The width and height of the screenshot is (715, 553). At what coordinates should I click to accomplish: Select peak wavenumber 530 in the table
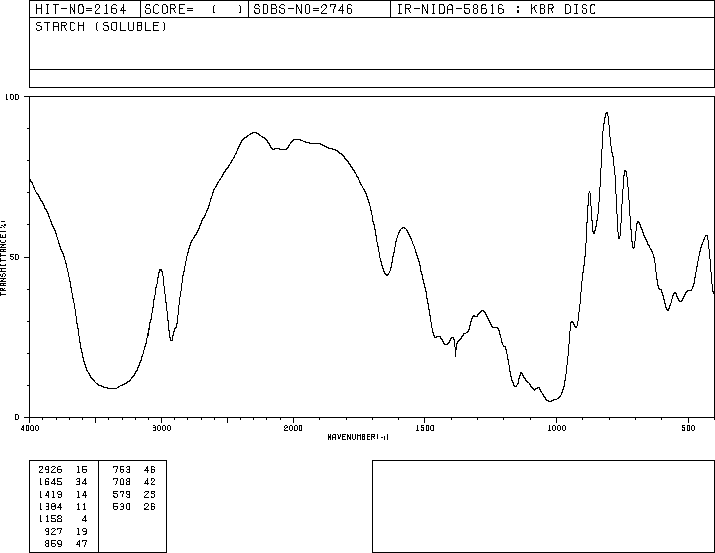[x=122, y=506]
